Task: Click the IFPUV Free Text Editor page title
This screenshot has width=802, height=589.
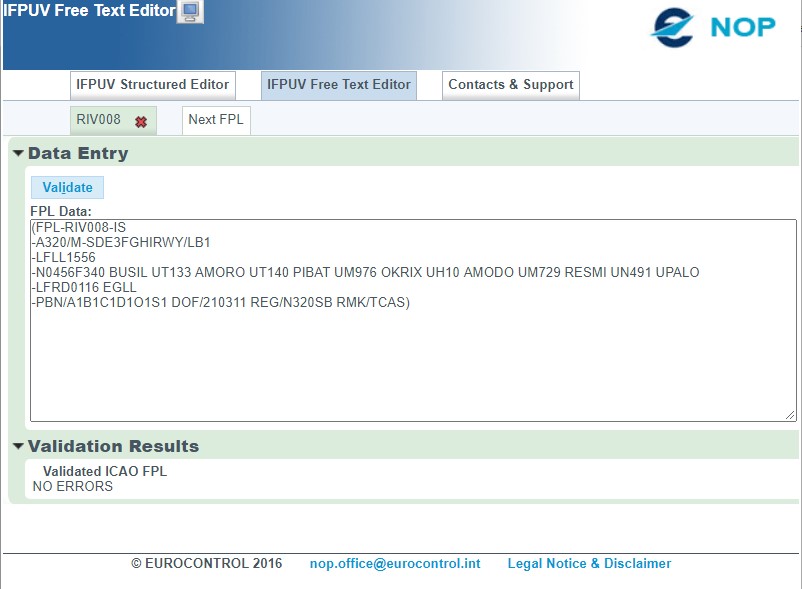Action: tap(89, 10)
